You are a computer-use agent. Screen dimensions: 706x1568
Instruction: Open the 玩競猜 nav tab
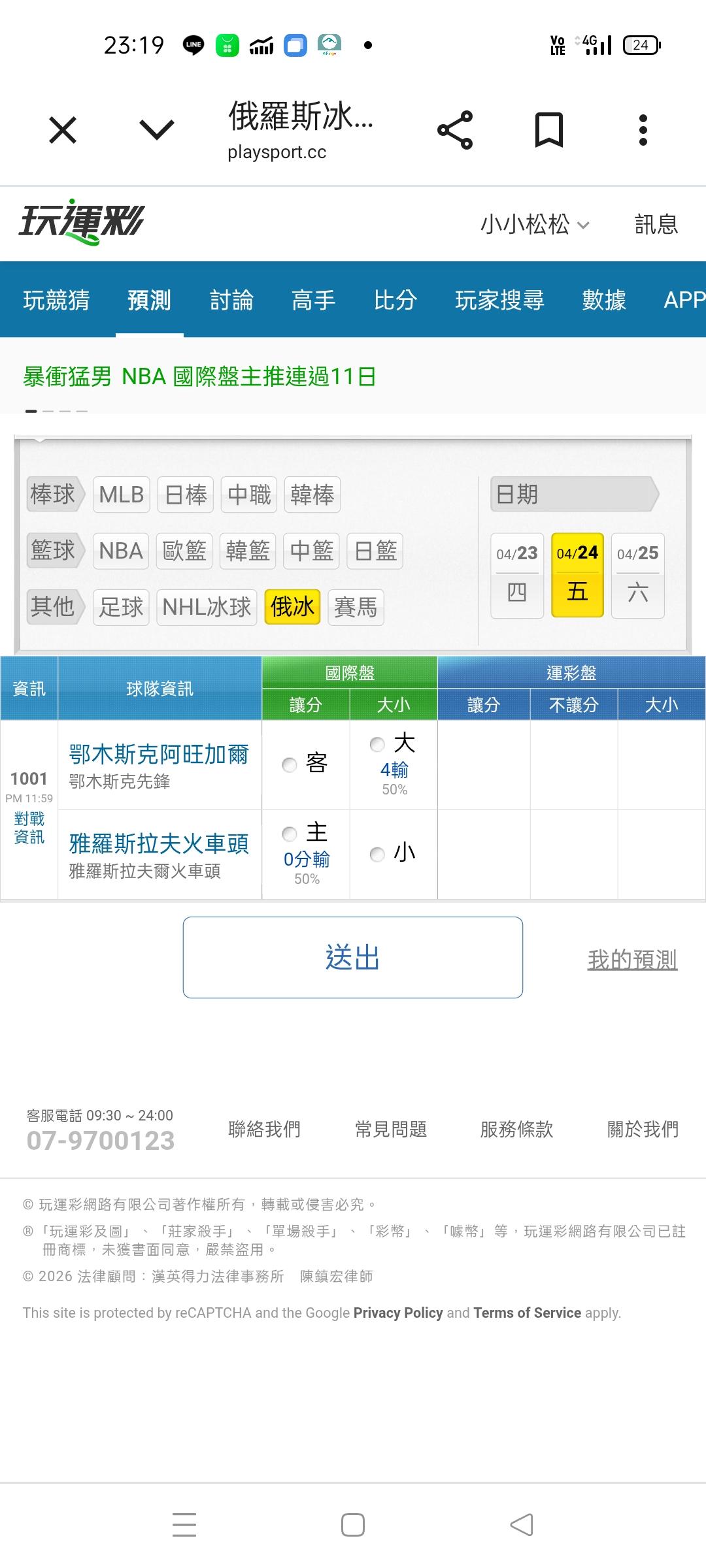57,300
